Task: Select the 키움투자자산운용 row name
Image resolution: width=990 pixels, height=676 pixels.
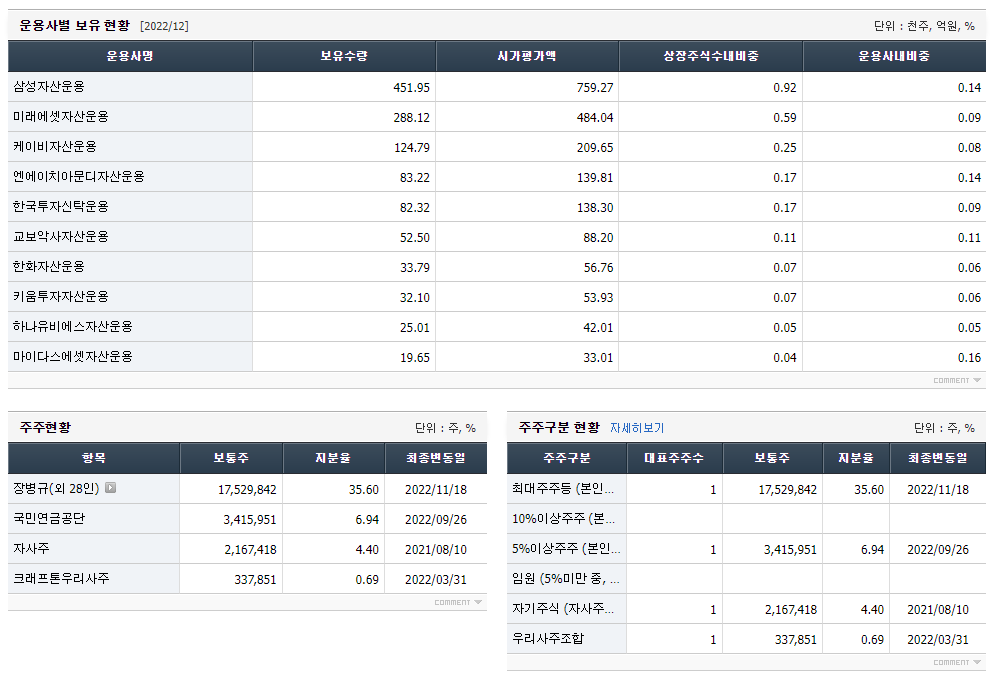Action: point(61,297)
